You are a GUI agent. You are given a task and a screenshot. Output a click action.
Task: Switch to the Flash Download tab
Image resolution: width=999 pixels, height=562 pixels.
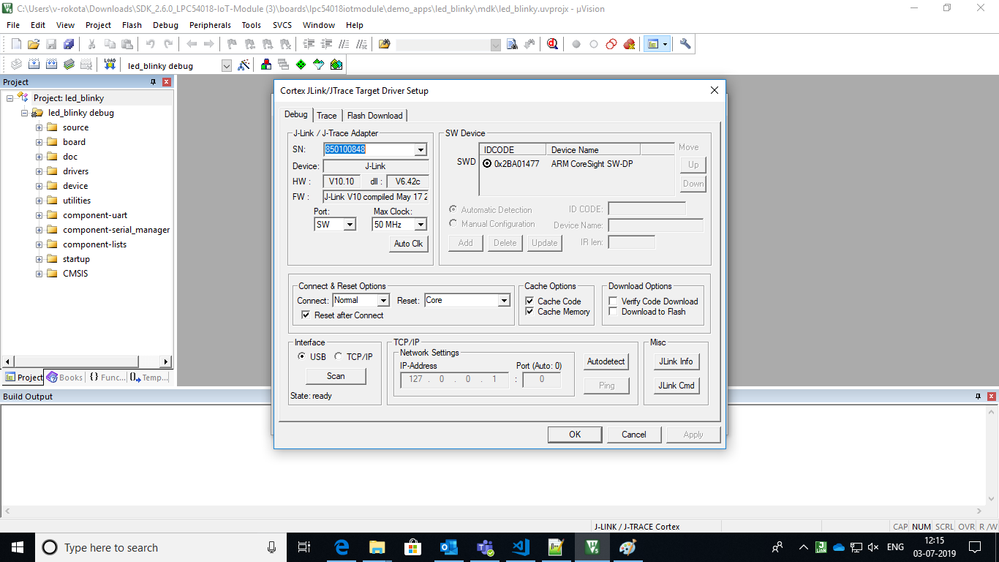pos(375,115)
